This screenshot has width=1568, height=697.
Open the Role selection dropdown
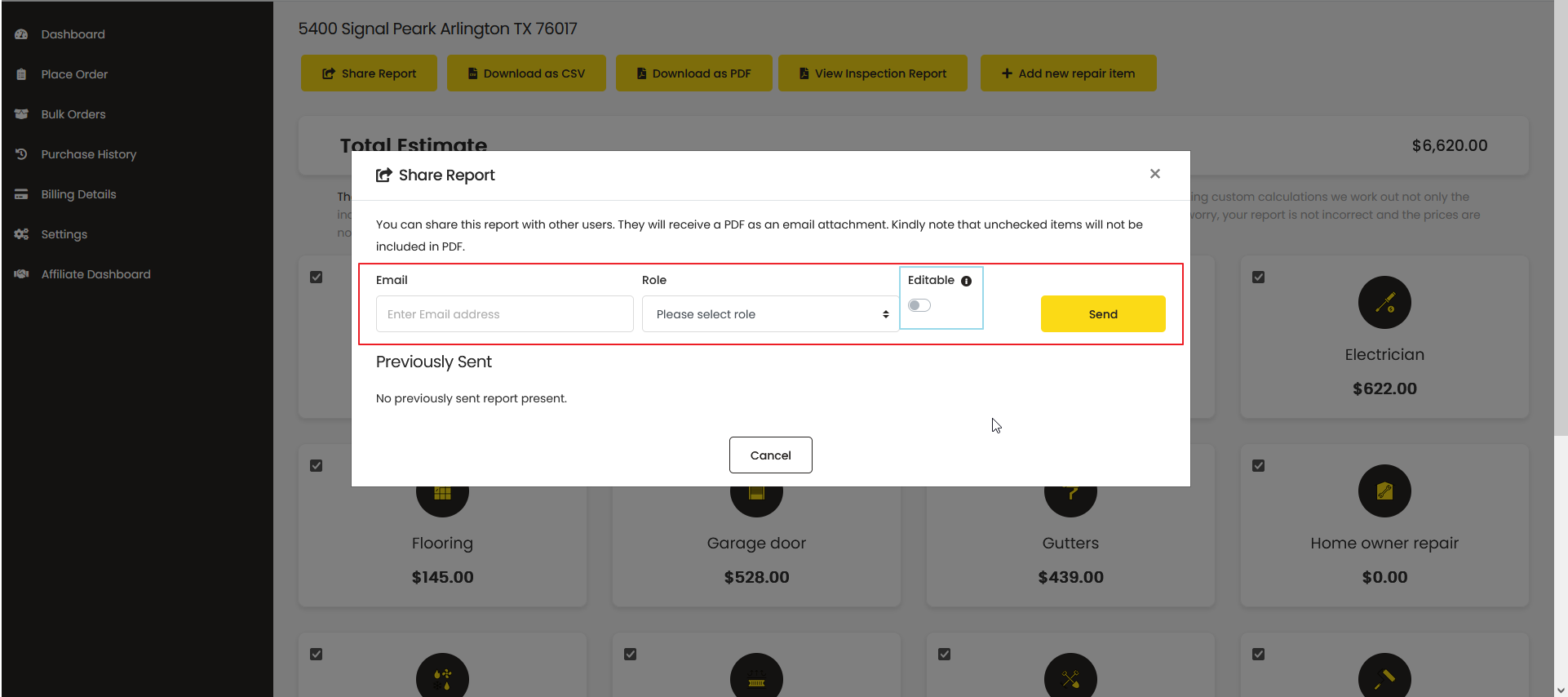click(770, 314)
